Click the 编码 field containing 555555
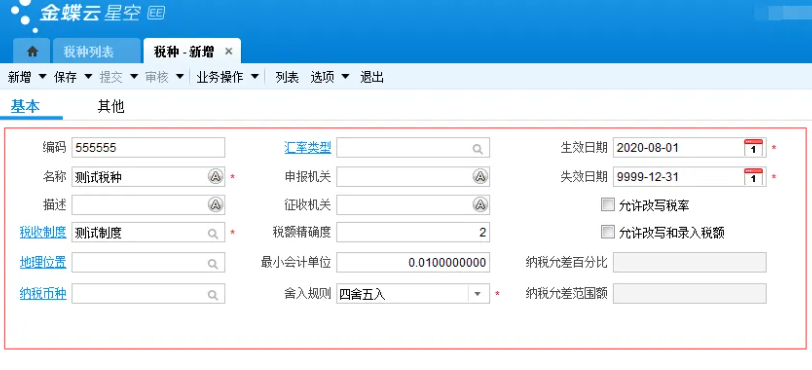Image resolution: width=812 pixels, height=370 pixels. 148,148
